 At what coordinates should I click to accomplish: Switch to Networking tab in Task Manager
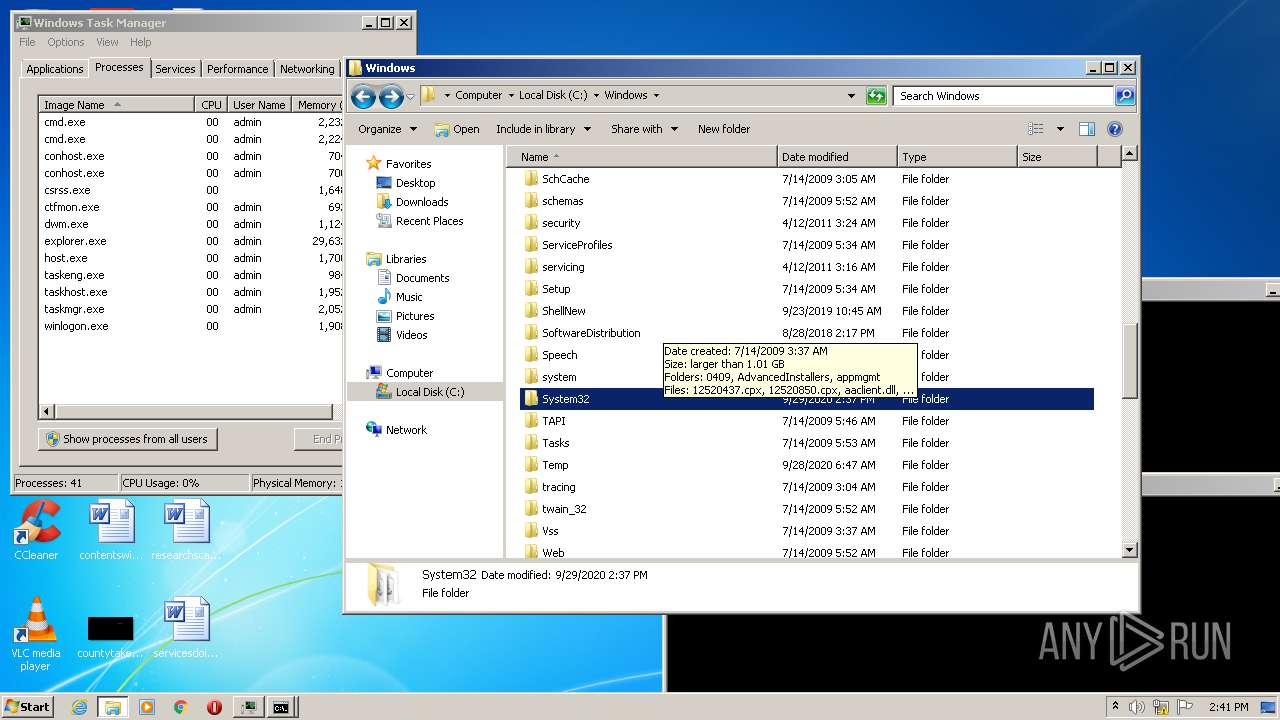point(307,69)
